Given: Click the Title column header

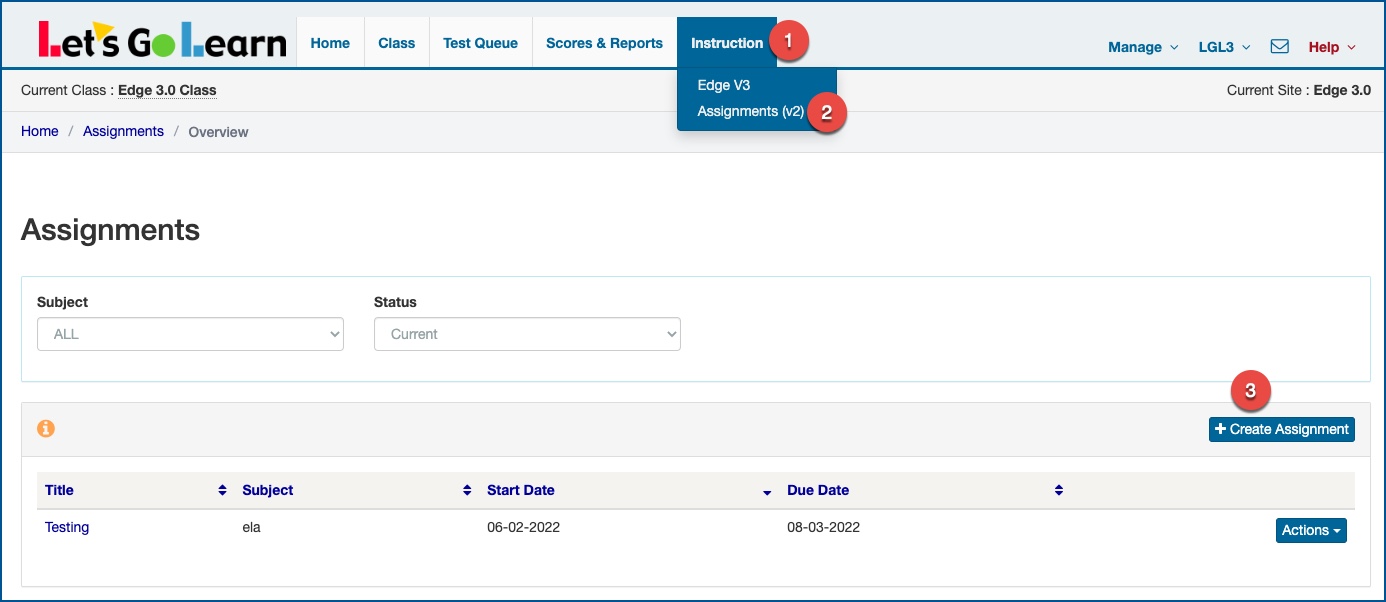Looking at the screenshot, I should click(x=59, y=490).
